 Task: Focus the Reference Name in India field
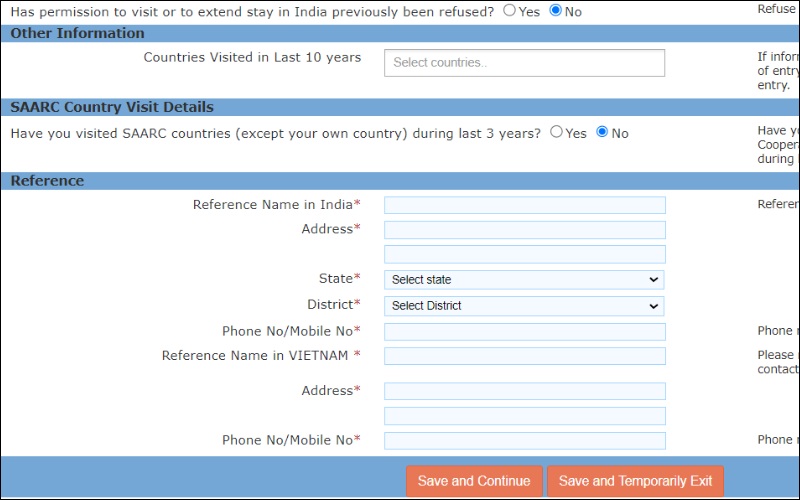click(x=524, y=205)
